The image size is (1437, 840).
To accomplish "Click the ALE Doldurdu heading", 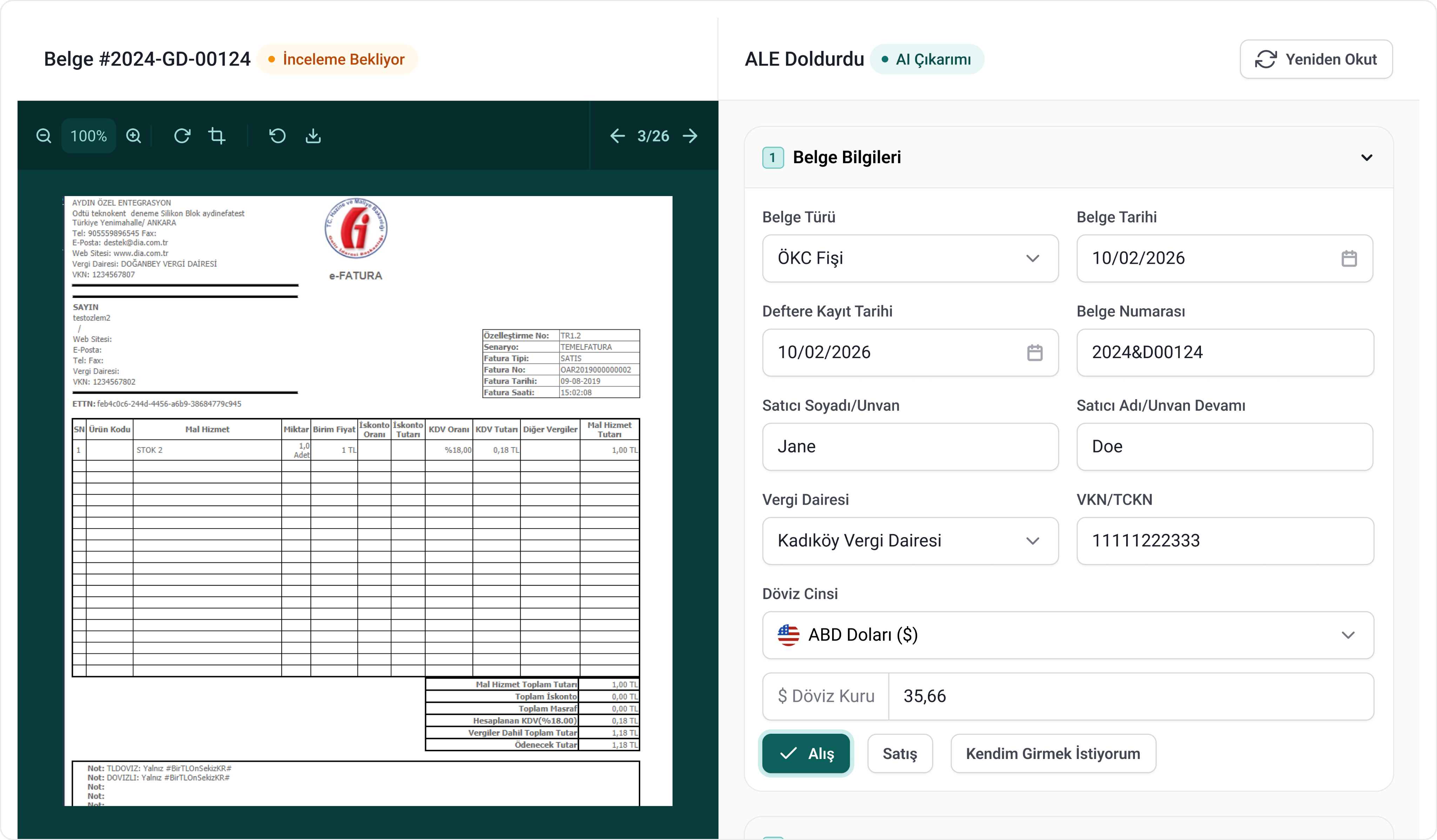I will pos(804,59).
